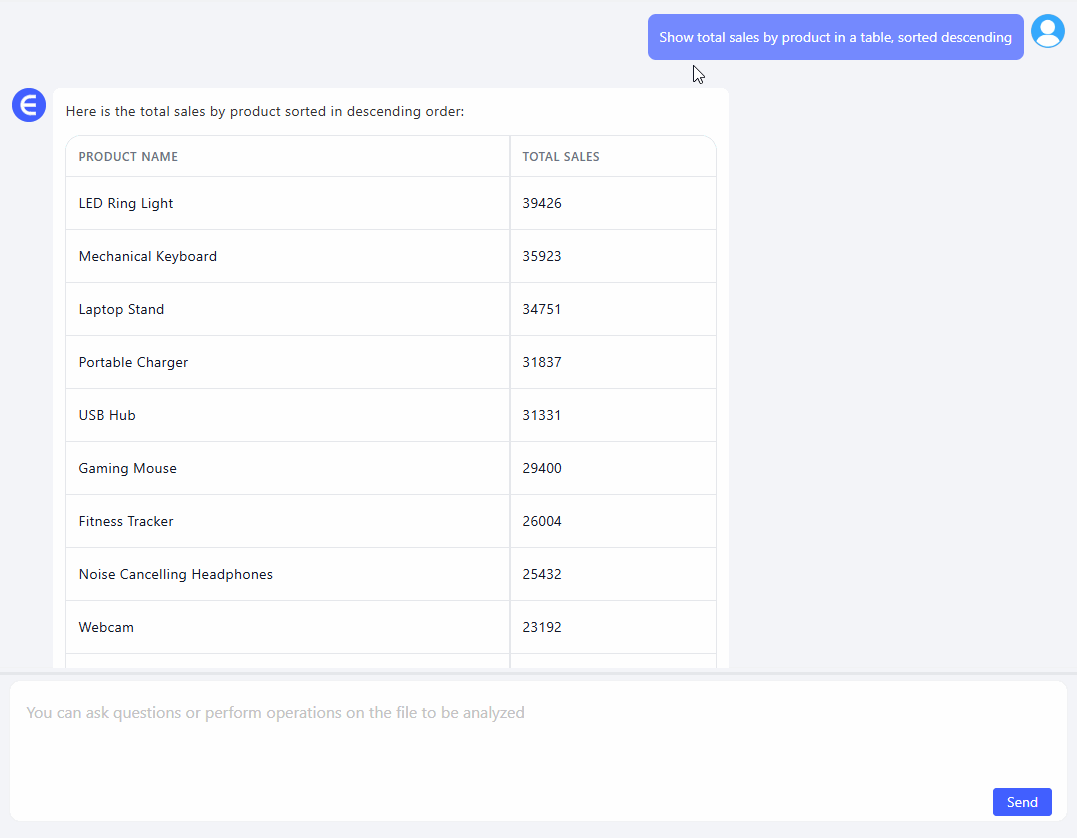Select the Noise Cancelling Headphones cell
The image size is (1077, 838).
176,574
